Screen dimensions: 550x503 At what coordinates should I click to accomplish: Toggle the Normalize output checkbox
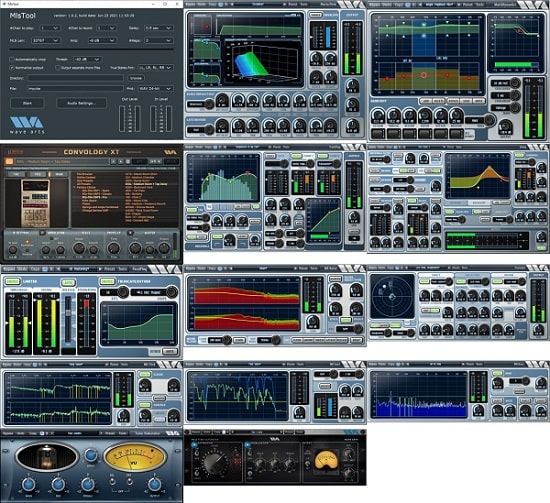pyautogui.click(x=12, y=67)
